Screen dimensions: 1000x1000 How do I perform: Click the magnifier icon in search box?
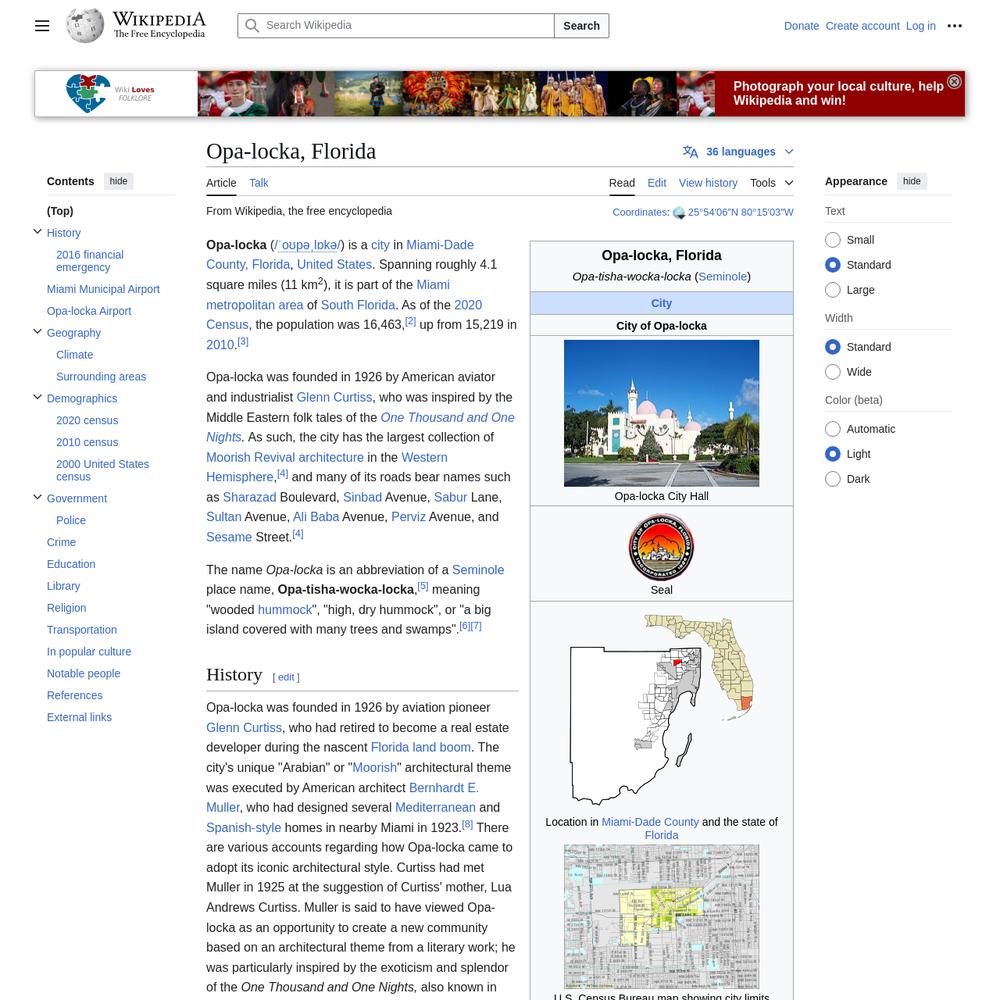(x=252, y=26)
